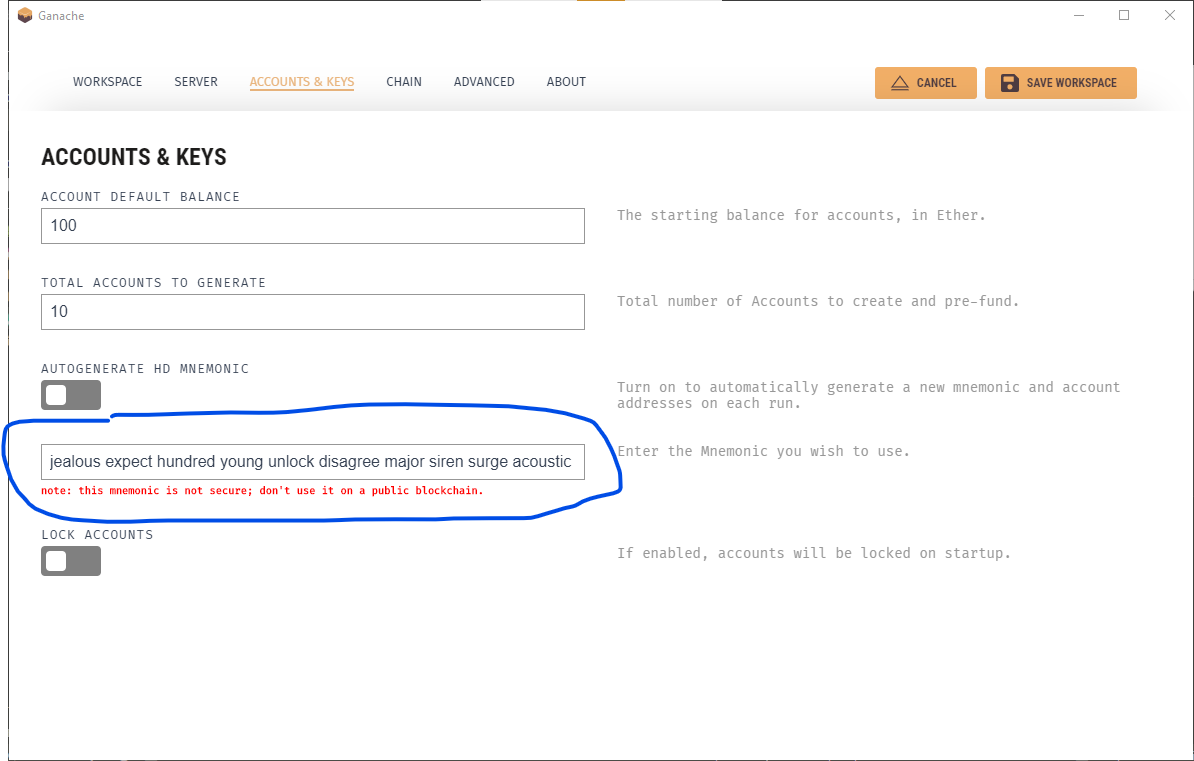Image resolution: width=1194 pixels, height=761 pixels.
Task: Click 'Turn on to automatically generate' description
Action: [869, 395]
